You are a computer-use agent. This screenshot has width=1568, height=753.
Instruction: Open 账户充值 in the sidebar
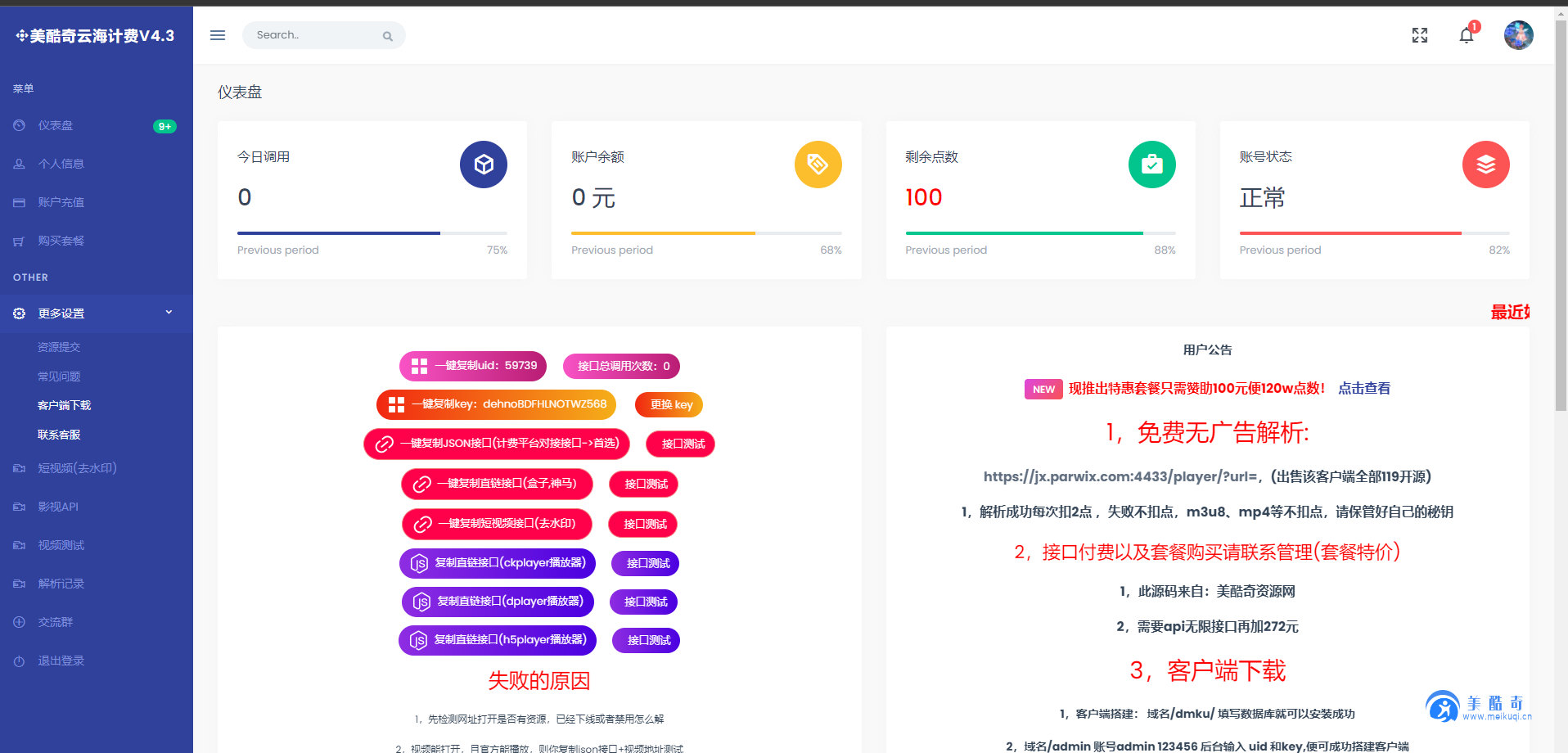coord(97,202)
